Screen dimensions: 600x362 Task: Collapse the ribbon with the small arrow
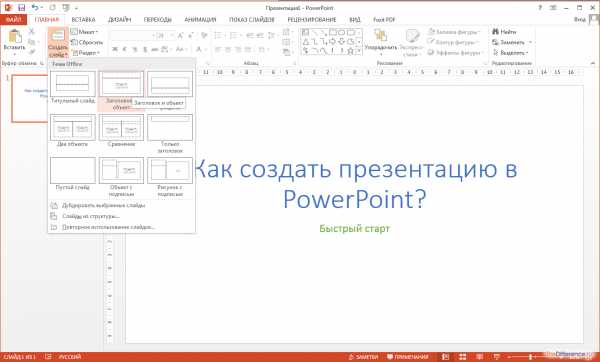click(x=593, y=63)
